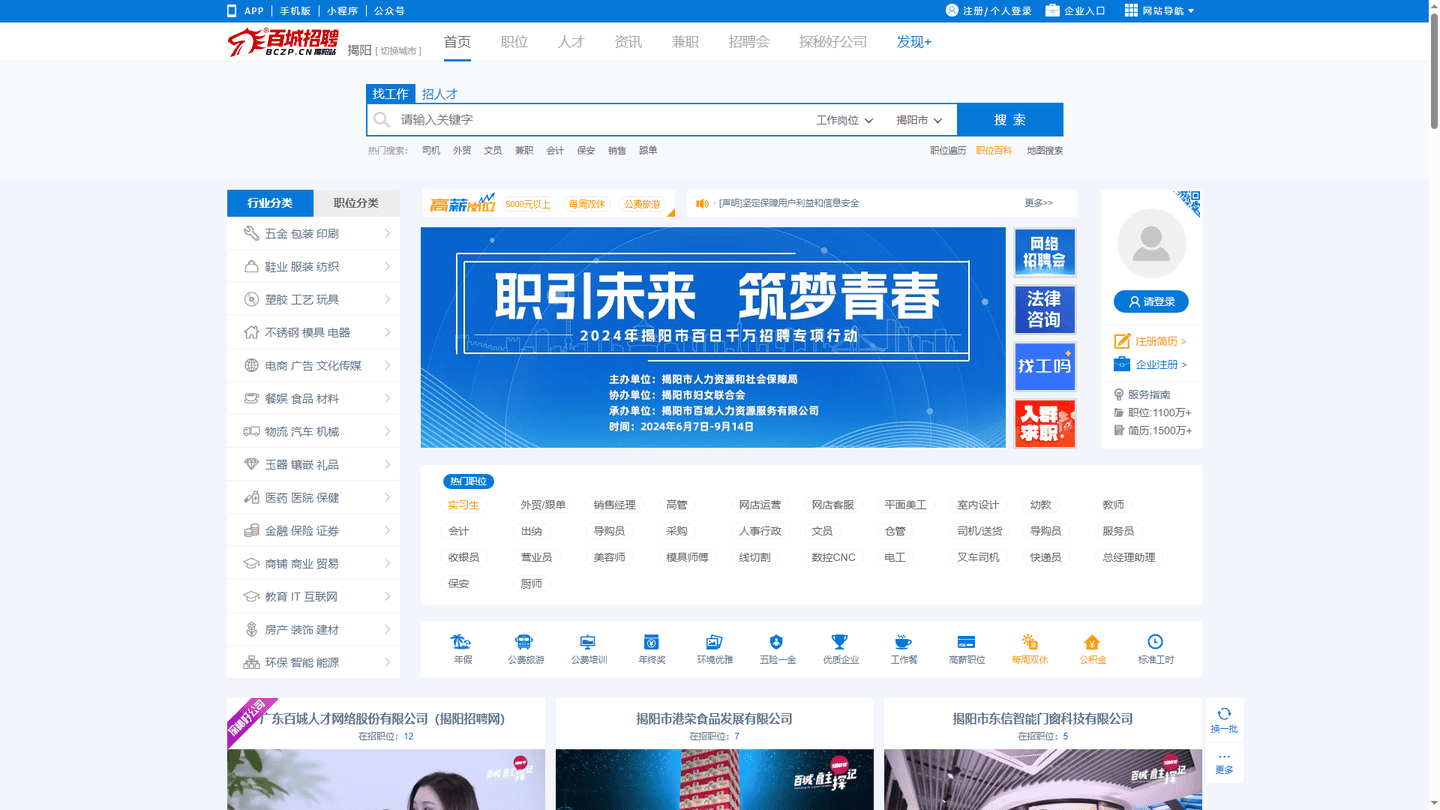Click the 5000元以上 salary tag

coord(527,204)
